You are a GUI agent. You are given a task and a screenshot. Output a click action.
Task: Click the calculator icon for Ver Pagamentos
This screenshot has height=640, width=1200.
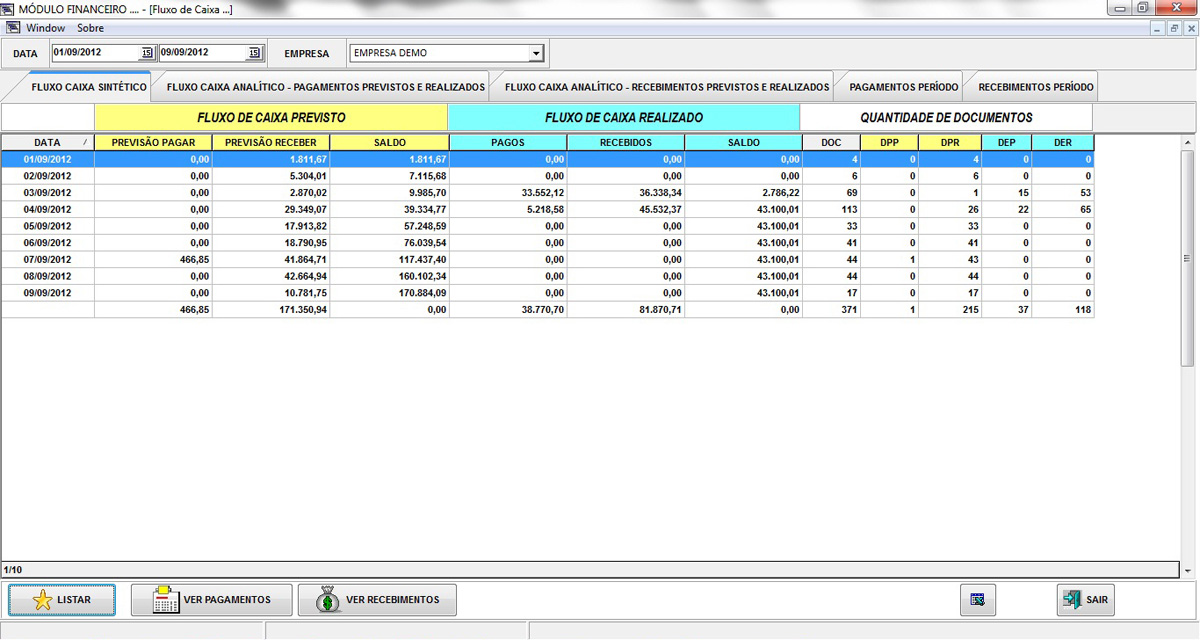165,600
